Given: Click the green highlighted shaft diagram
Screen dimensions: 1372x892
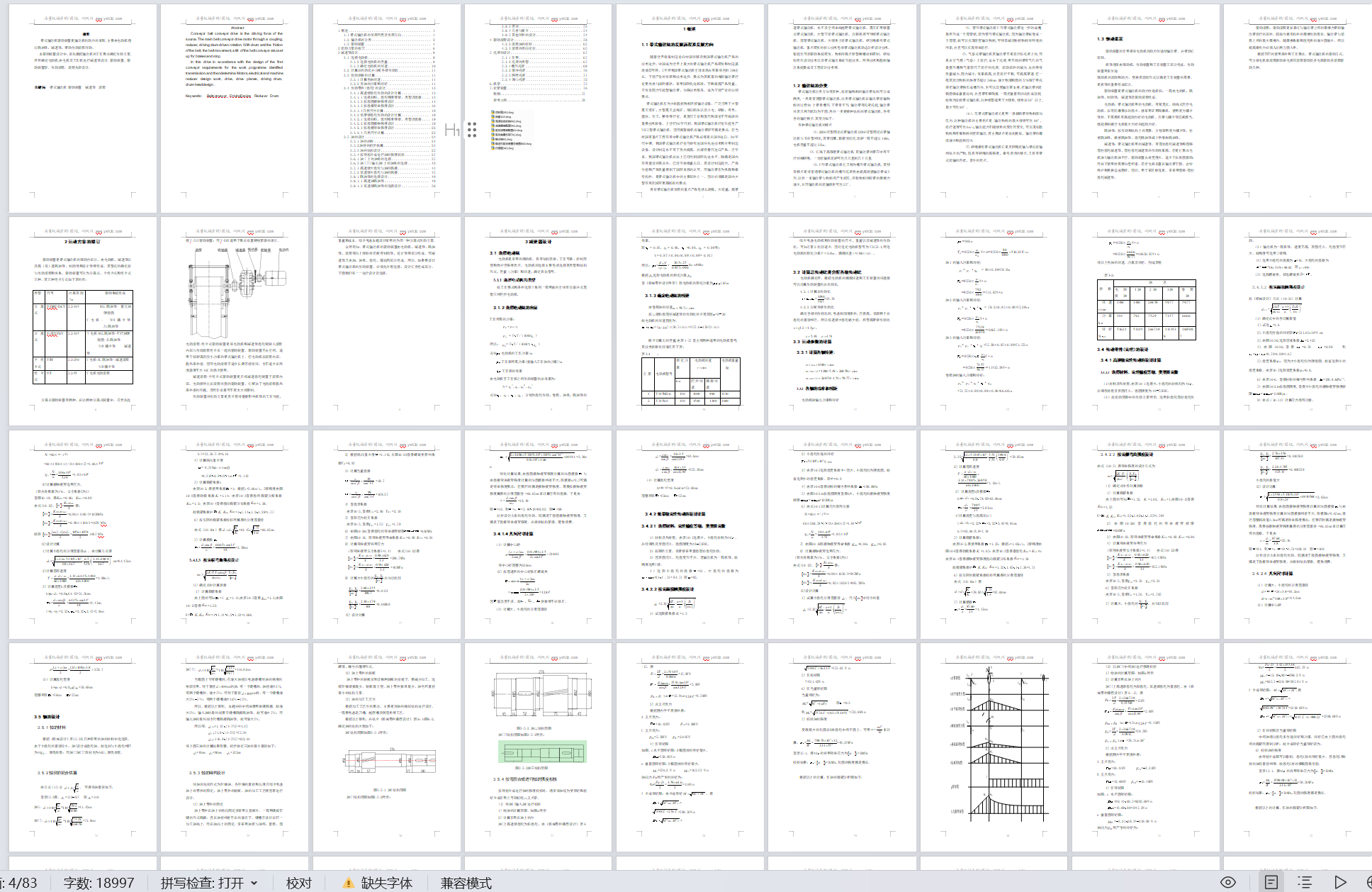Looking at the screenshot, I should pos(543,752).
